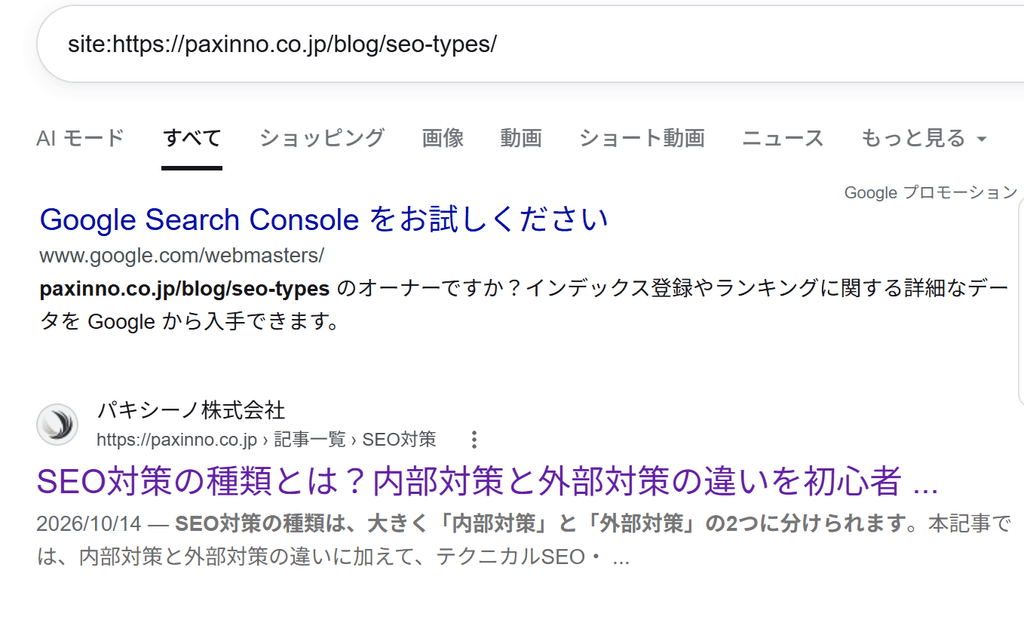The image size is (1024, 635).
Task: Click the paxinno.co.jp/blog/seo-types bold text
Action: click(x=185, y=288)
